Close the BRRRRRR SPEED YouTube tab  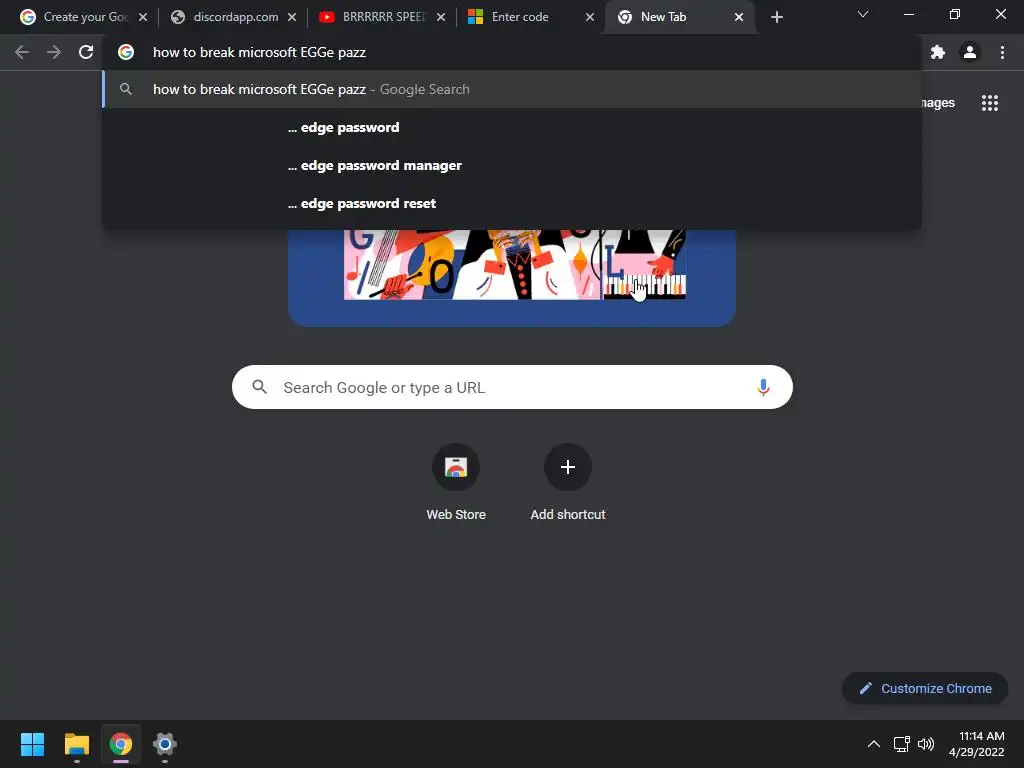[x=441, y=17]
